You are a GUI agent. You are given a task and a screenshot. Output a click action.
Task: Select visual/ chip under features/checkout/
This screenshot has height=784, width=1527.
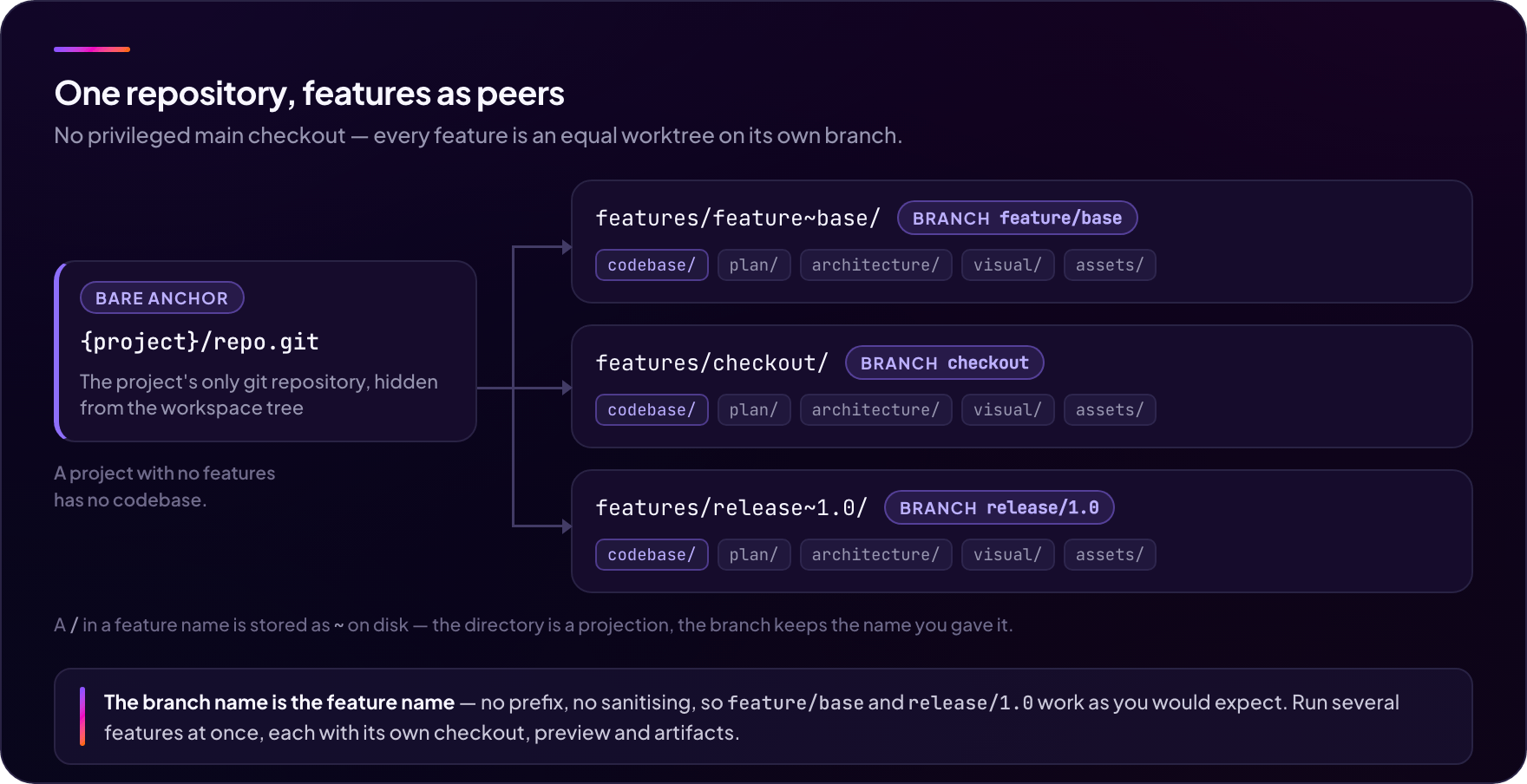[1007, 410]
